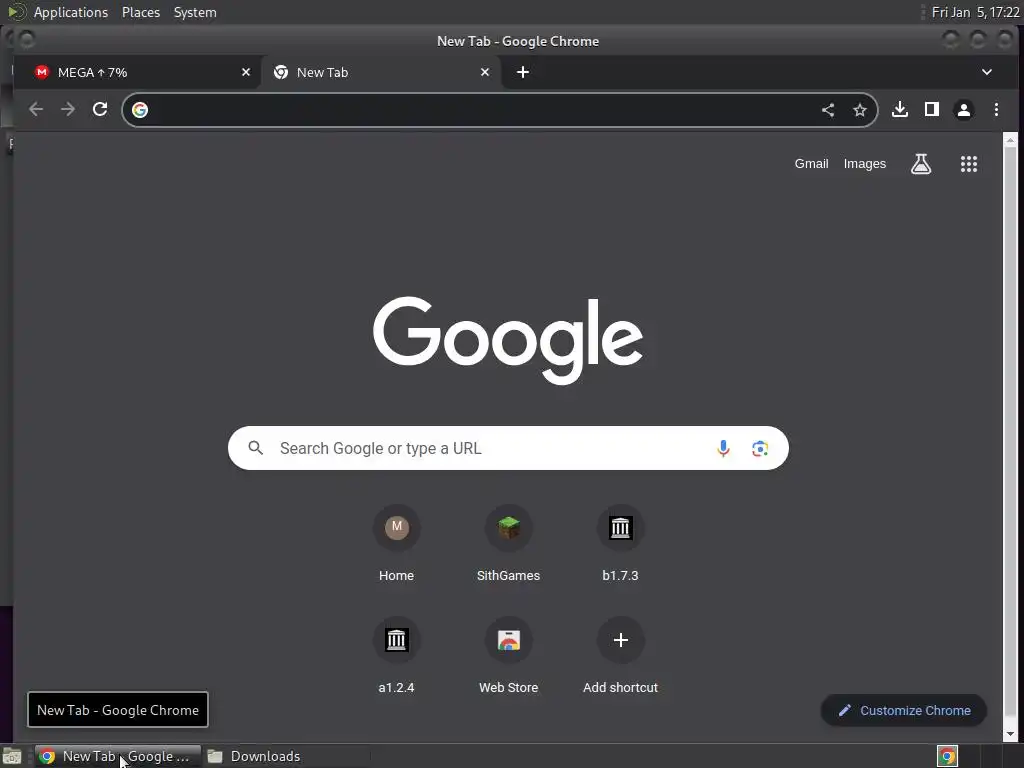Click Add shortcut plus tile
This screenshot has width=1024, height=768.
click(620, 656)
